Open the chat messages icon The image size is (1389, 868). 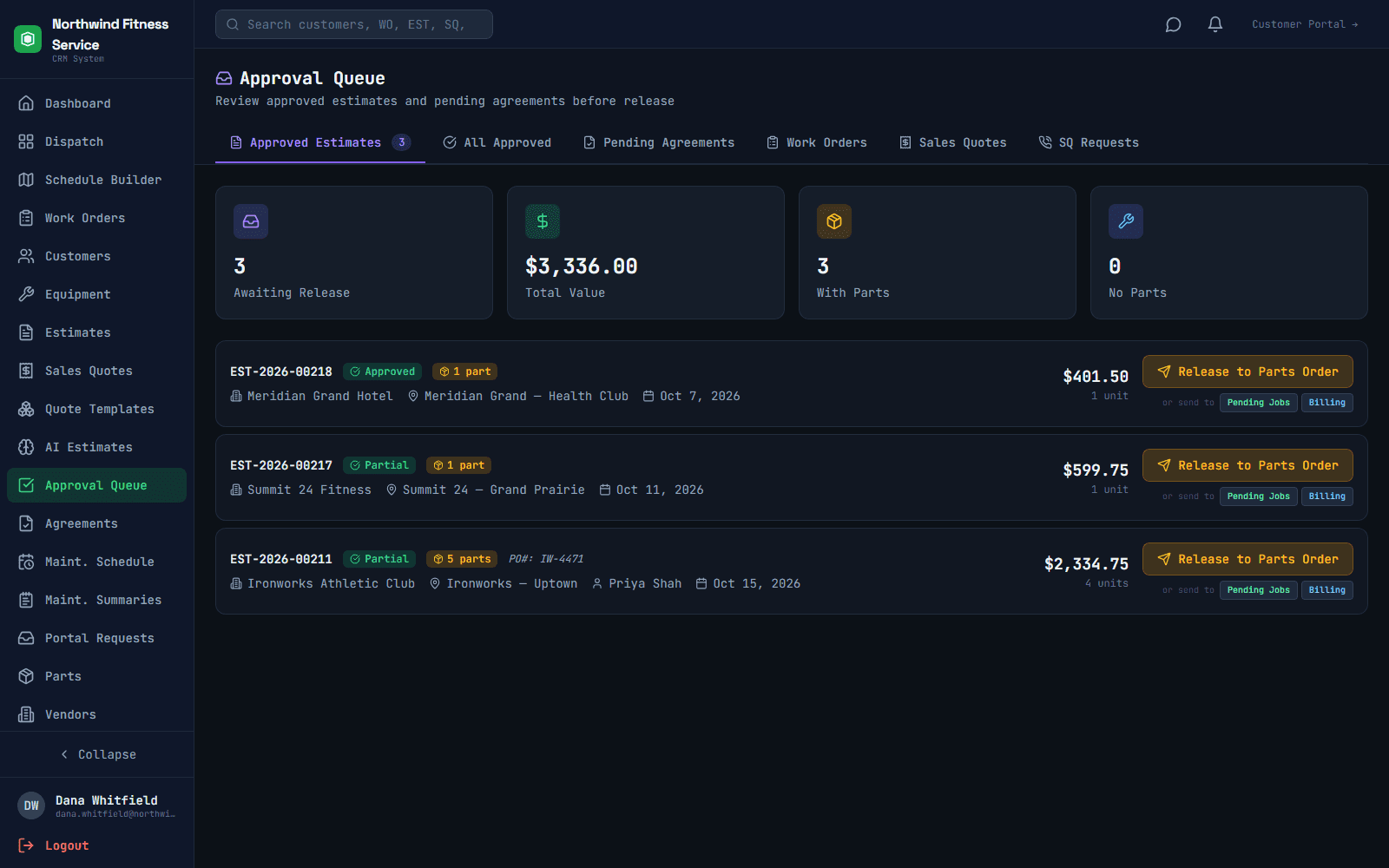click(1173, 24)
